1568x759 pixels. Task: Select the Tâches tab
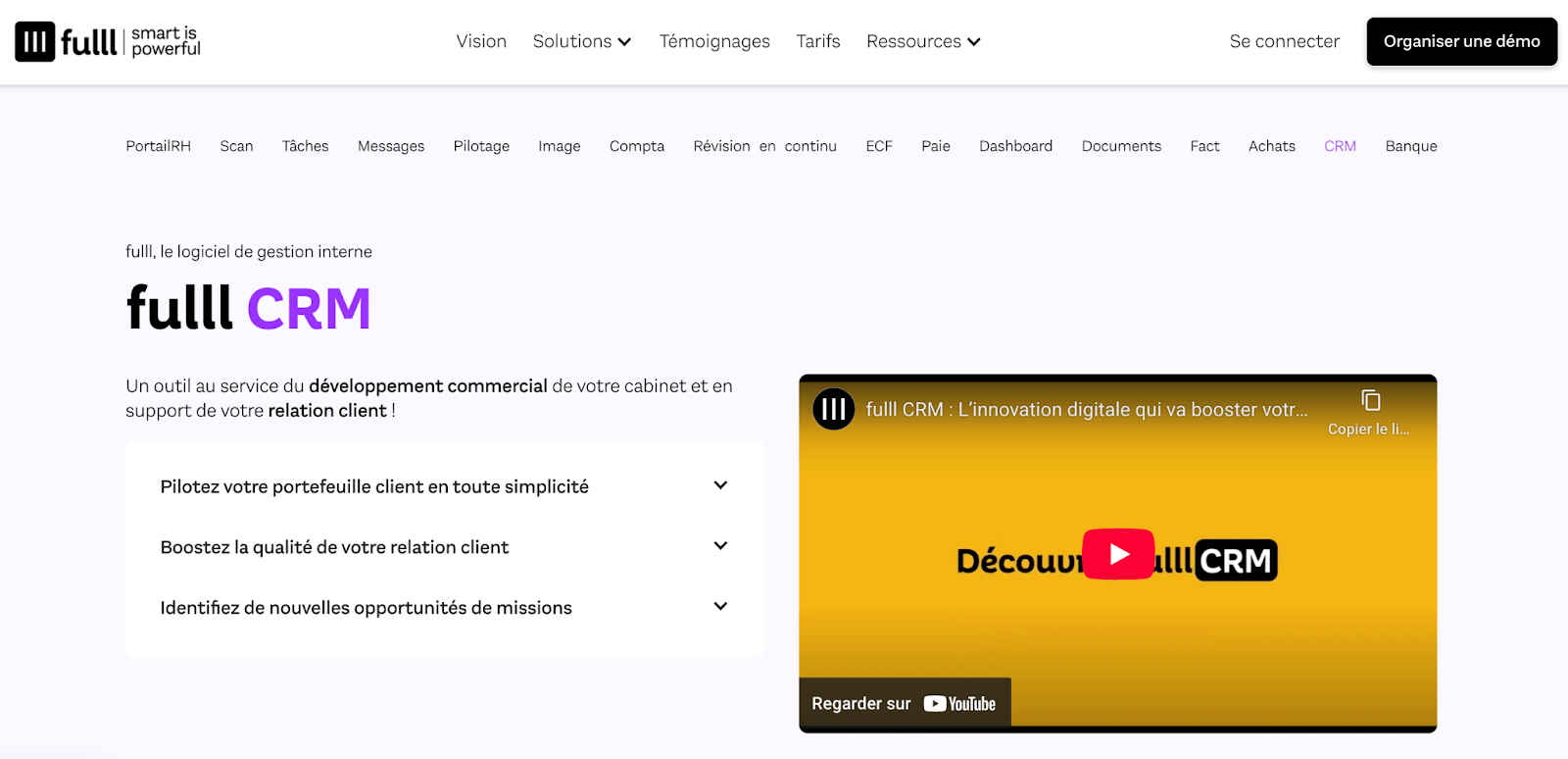click(305, 146)
